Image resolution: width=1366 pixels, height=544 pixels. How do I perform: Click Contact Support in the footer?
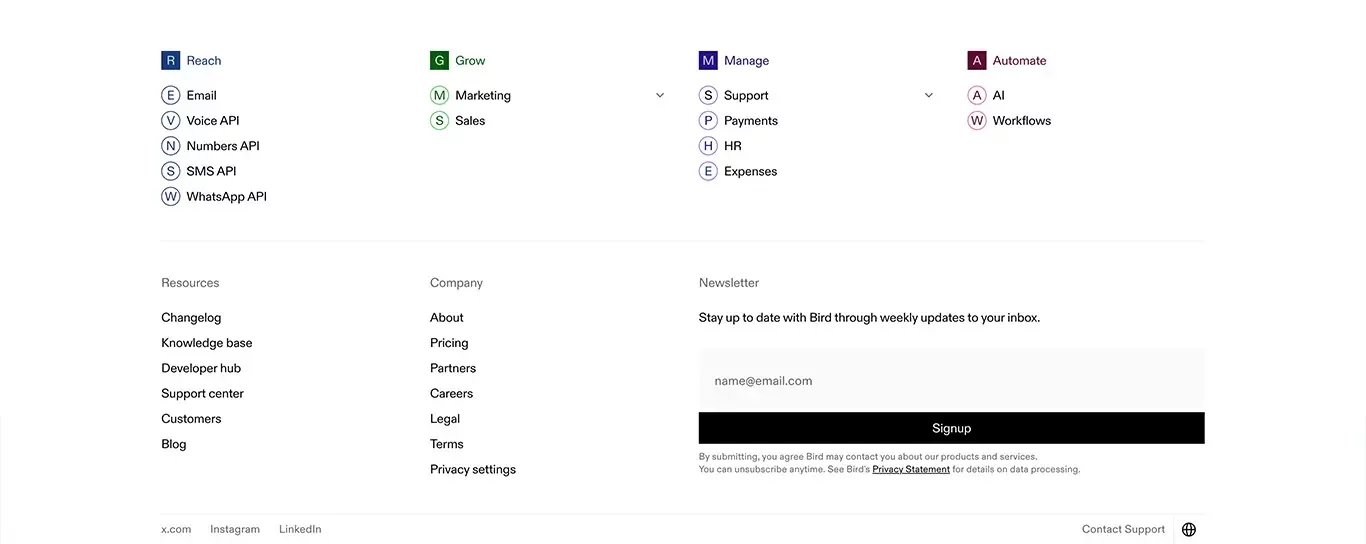click(x=1123, y=530)
